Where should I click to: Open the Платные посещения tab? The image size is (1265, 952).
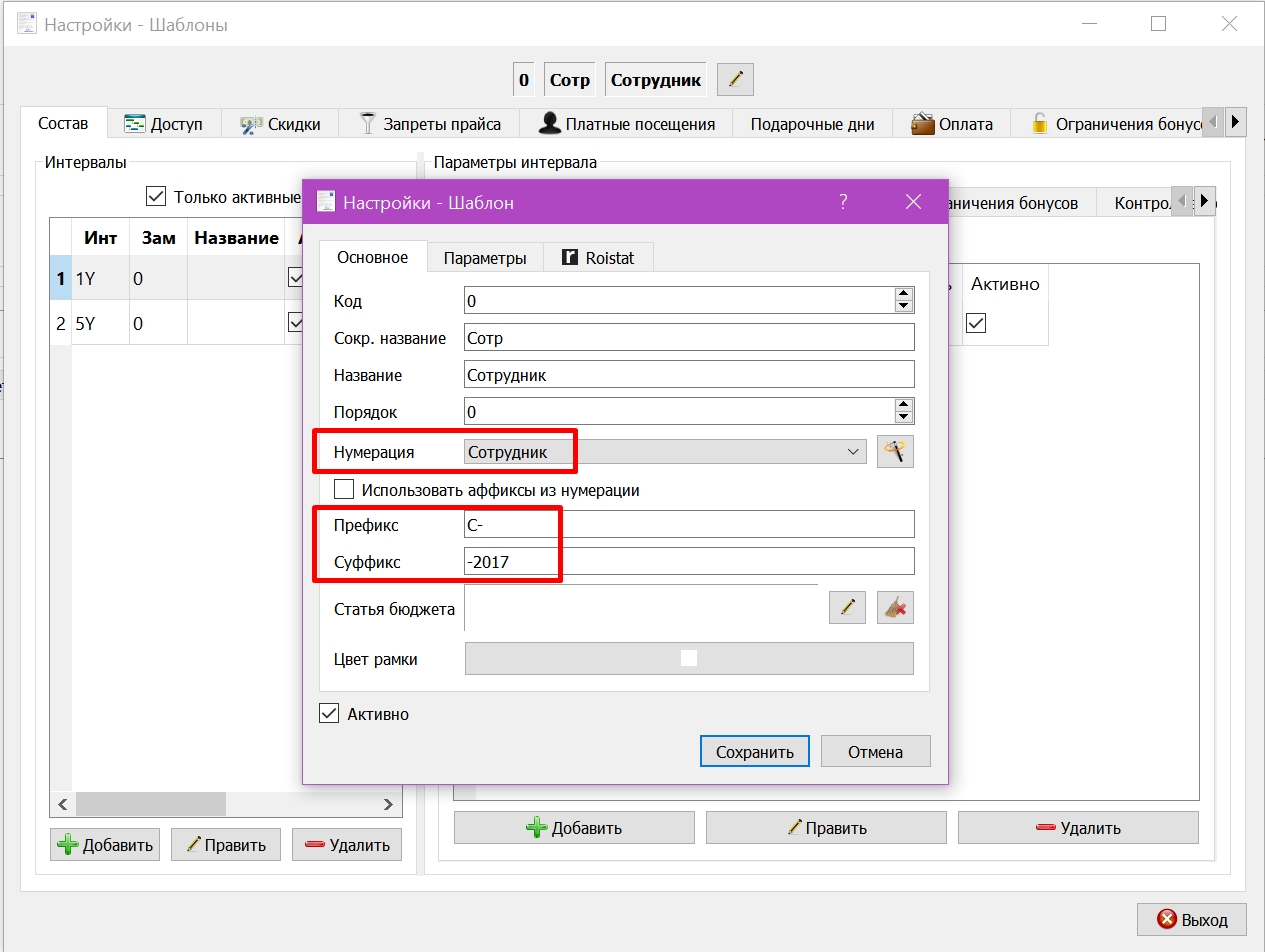[x=626, y=124]
